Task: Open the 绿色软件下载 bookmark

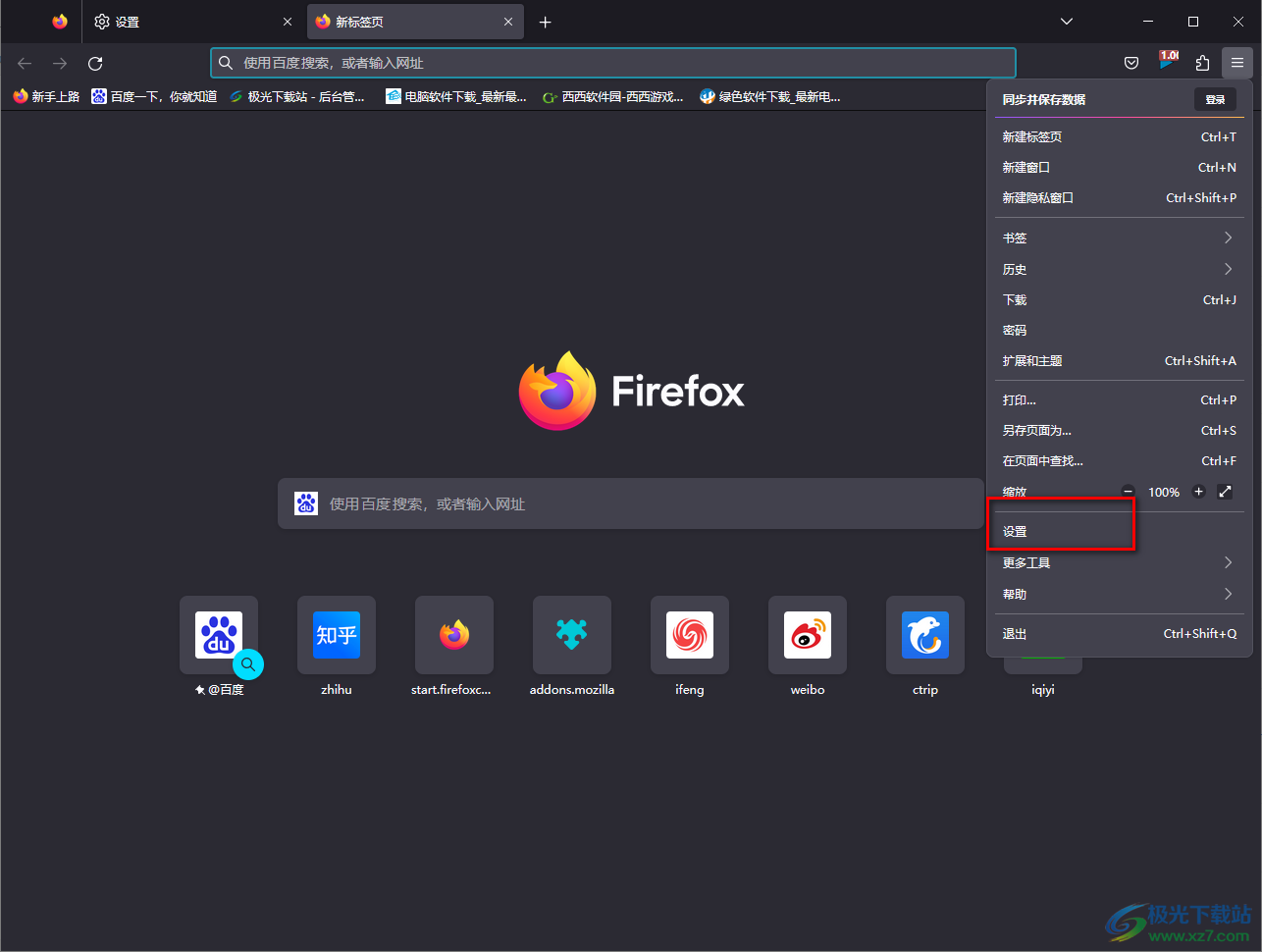Action: point(769,96)
